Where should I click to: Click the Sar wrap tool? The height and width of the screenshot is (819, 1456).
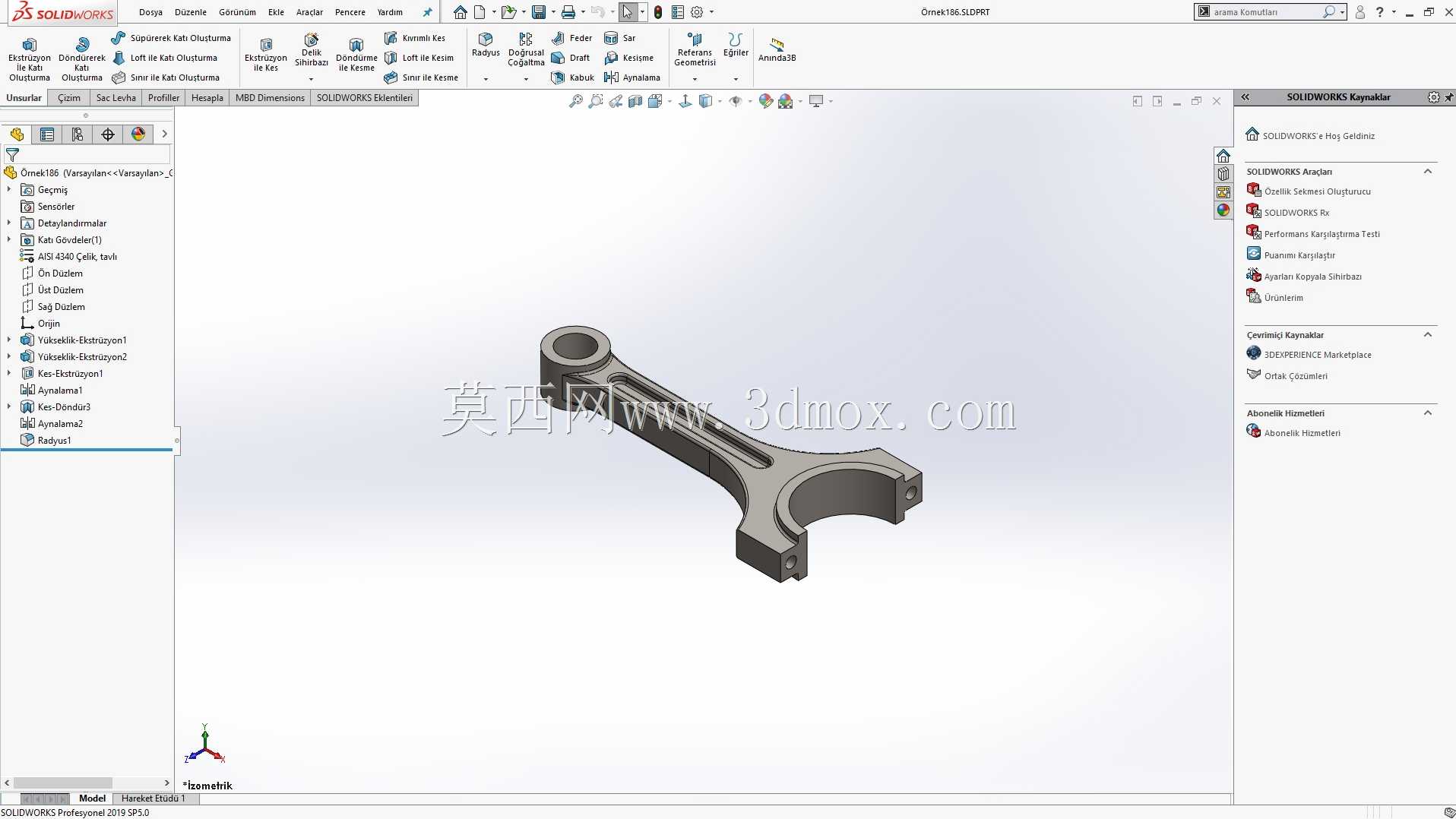tap(619, 38)
